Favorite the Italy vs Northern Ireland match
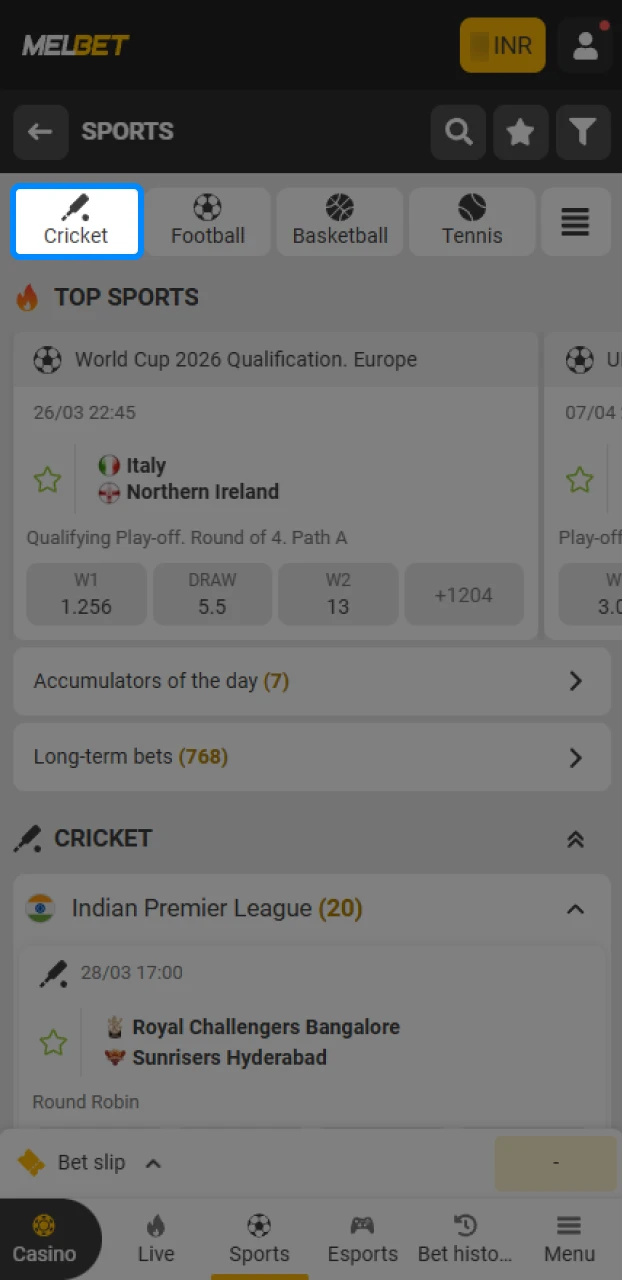The width and height of the screenshot is (622, 1280). click(47, 479)
